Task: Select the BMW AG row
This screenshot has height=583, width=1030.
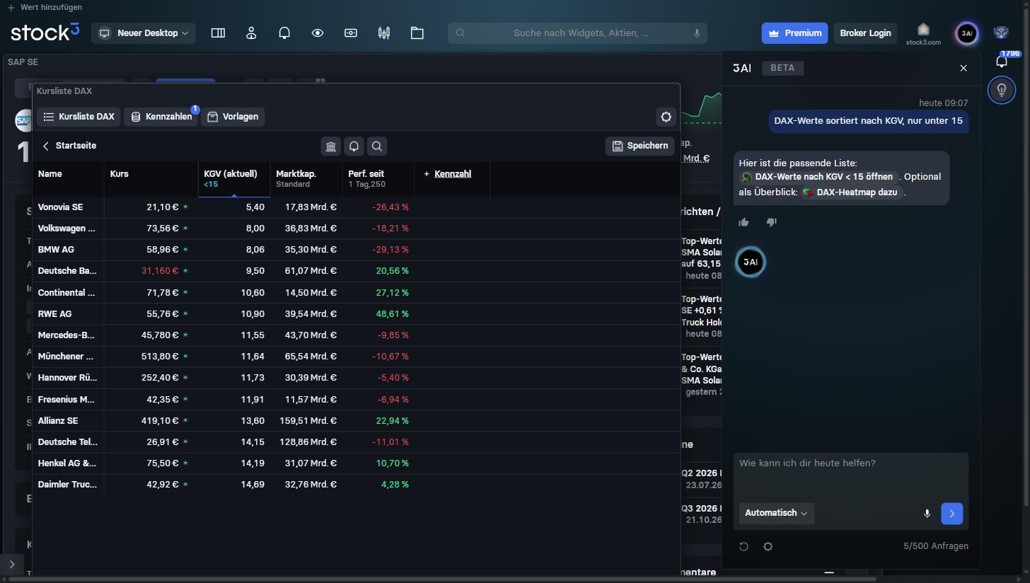Action: [356, 249]
